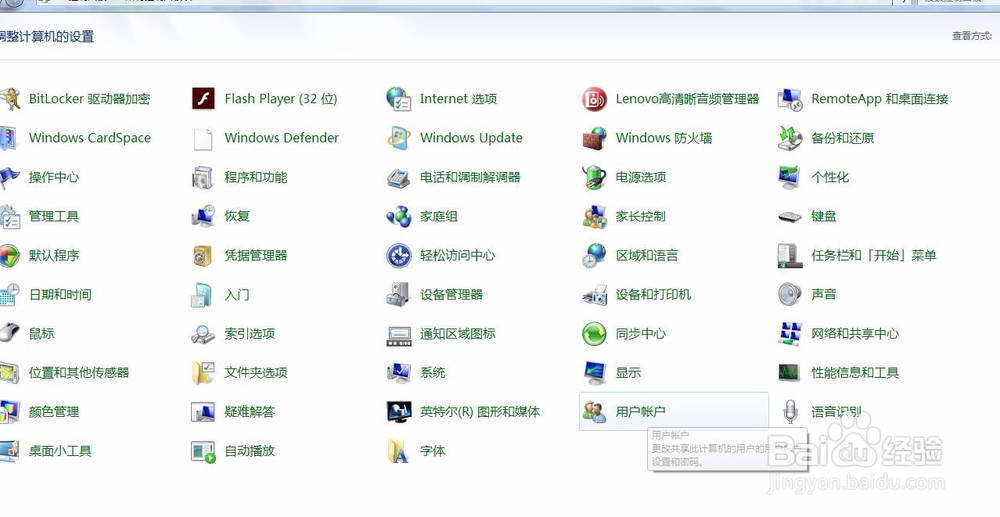
Task: Click the 键盘 keyboard icon
Action: point(790,217)
